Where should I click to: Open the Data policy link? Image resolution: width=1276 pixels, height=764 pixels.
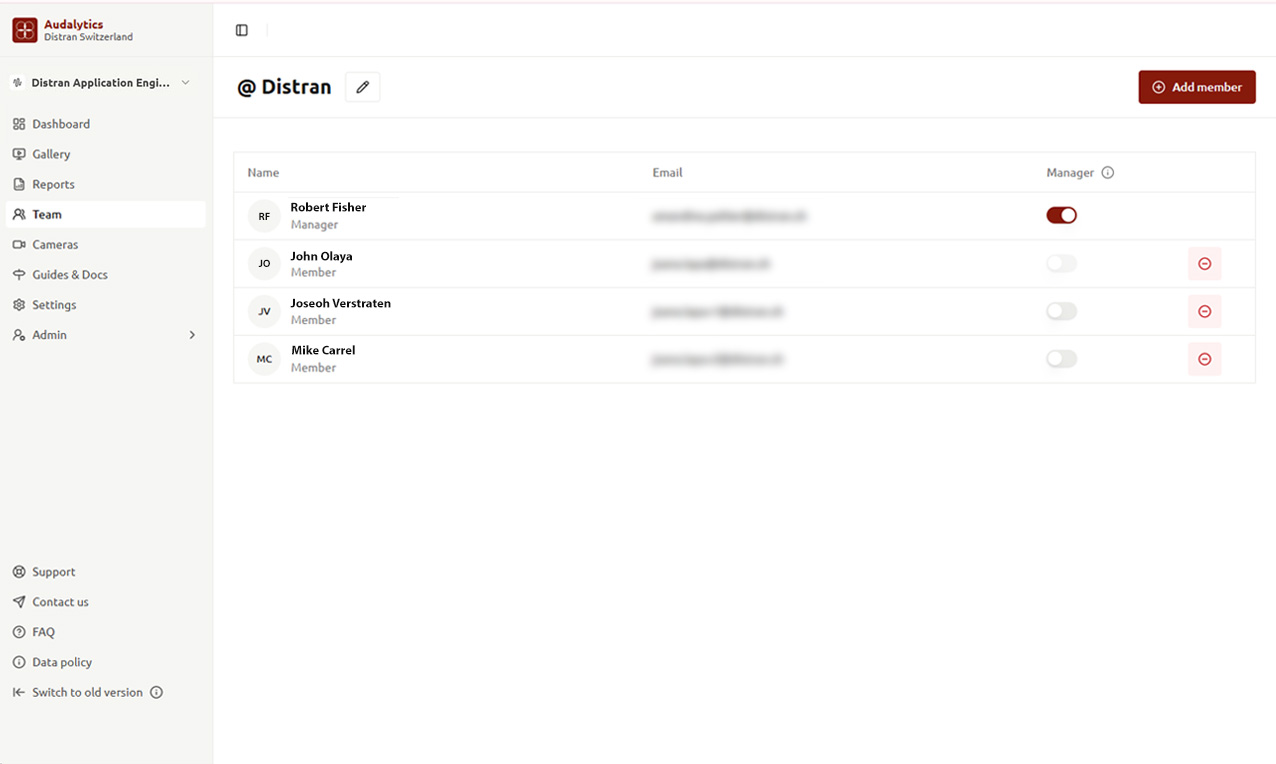pos(61,662)
